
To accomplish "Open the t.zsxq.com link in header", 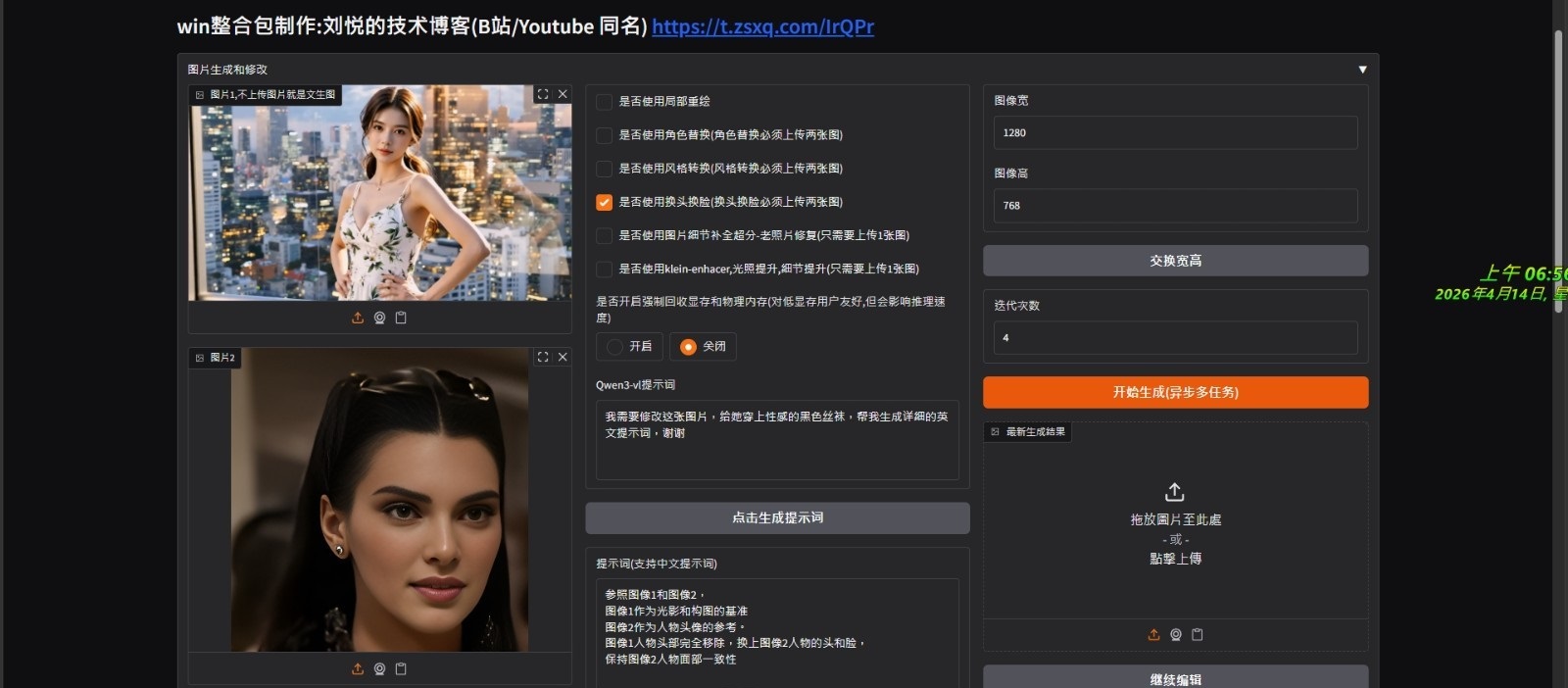I will [x=762, y=26].
